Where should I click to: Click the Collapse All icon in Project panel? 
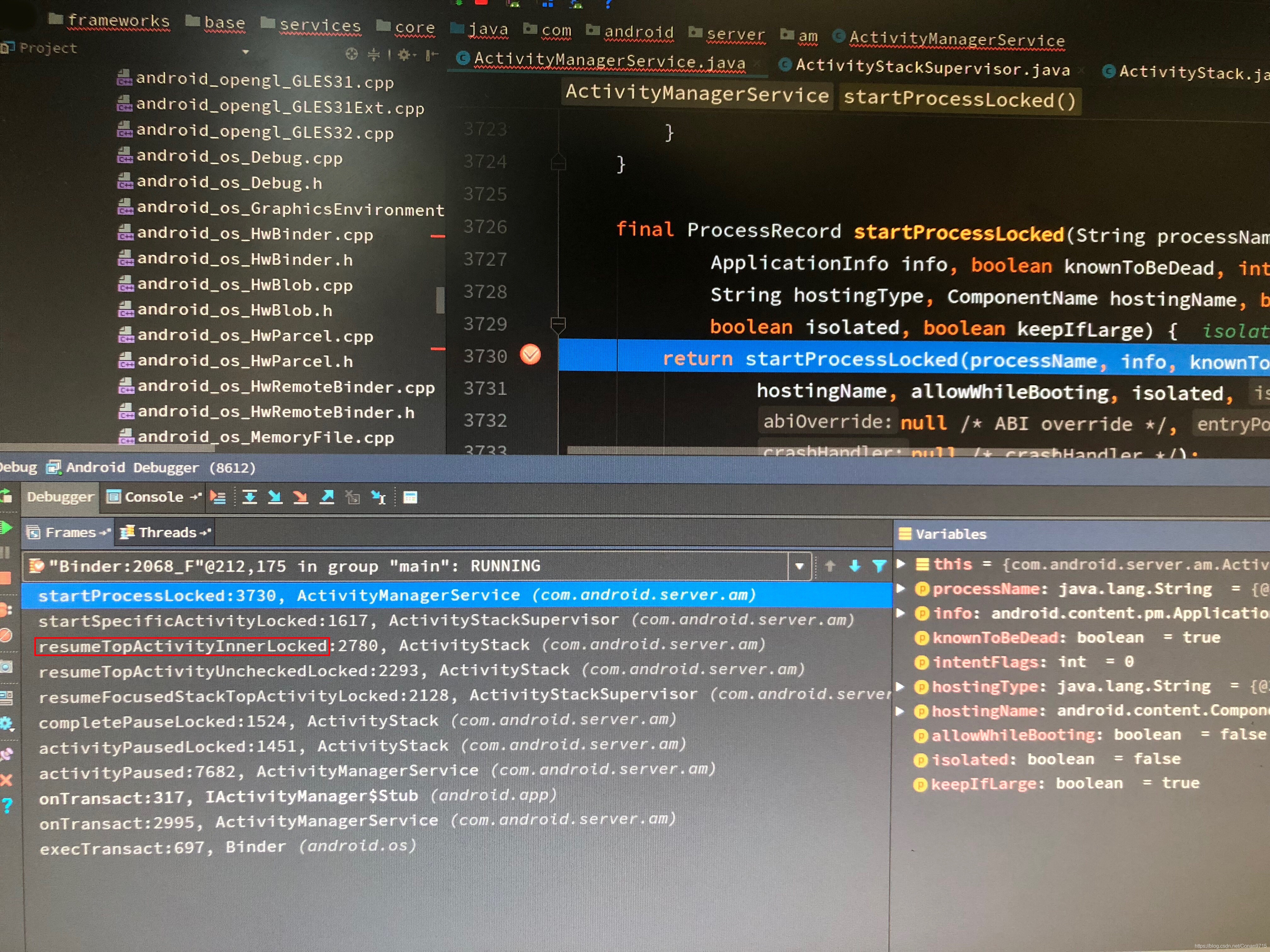click(374, 54)
